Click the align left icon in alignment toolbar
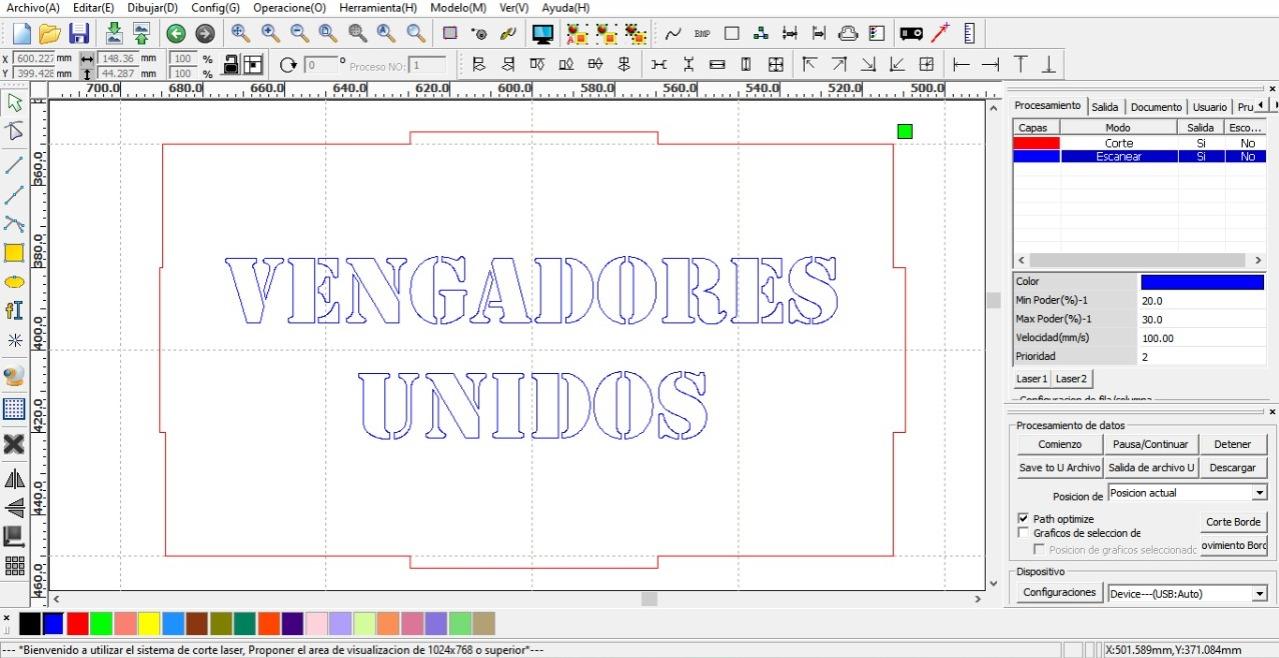This screenshot has width=1279, height=658. click(477, 66)
